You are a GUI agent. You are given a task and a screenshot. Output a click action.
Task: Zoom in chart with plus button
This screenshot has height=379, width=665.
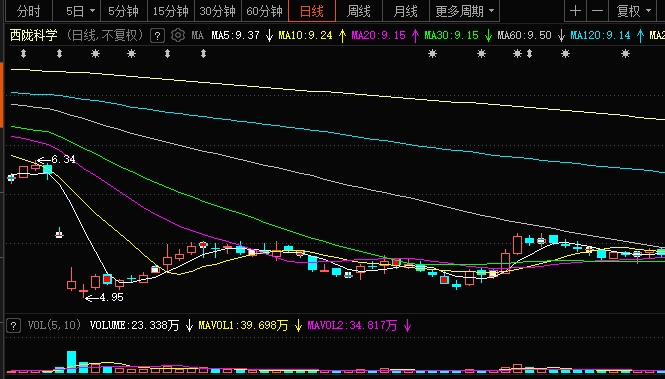(576, 11)
